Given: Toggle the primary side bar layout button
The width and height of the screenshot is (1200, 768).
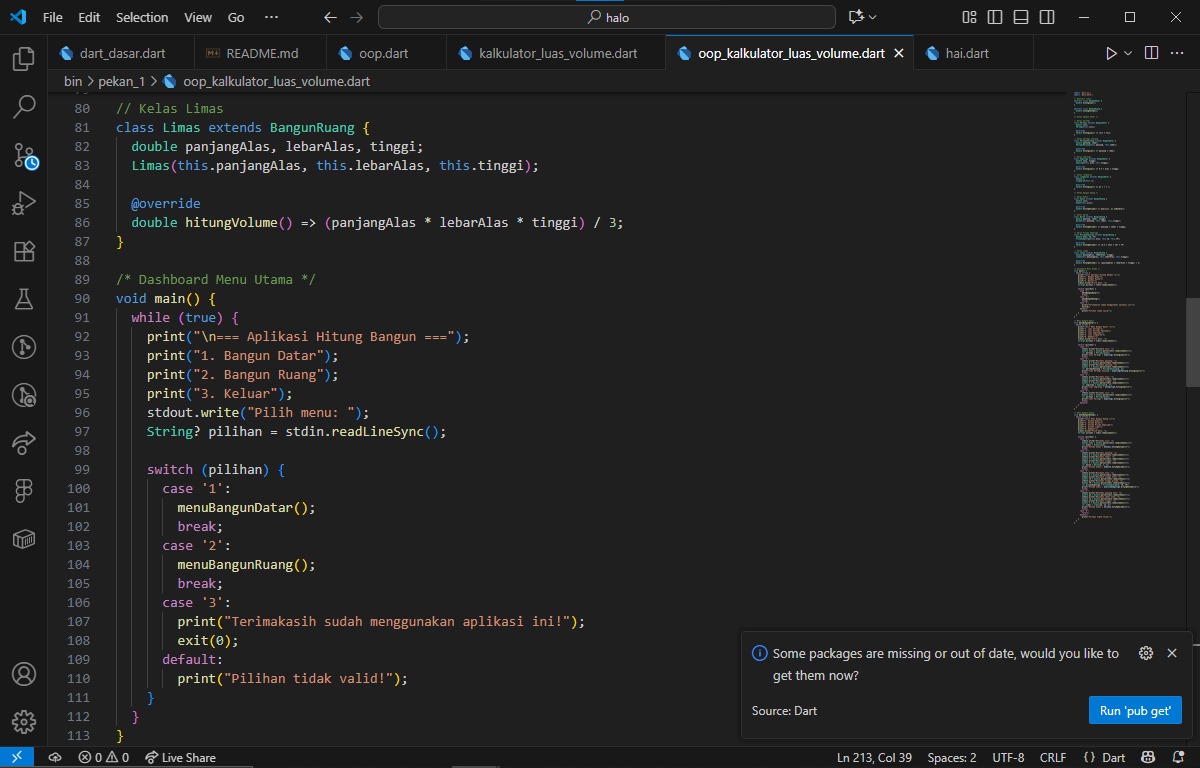Looking at the screenshot, I should point(995,17).
